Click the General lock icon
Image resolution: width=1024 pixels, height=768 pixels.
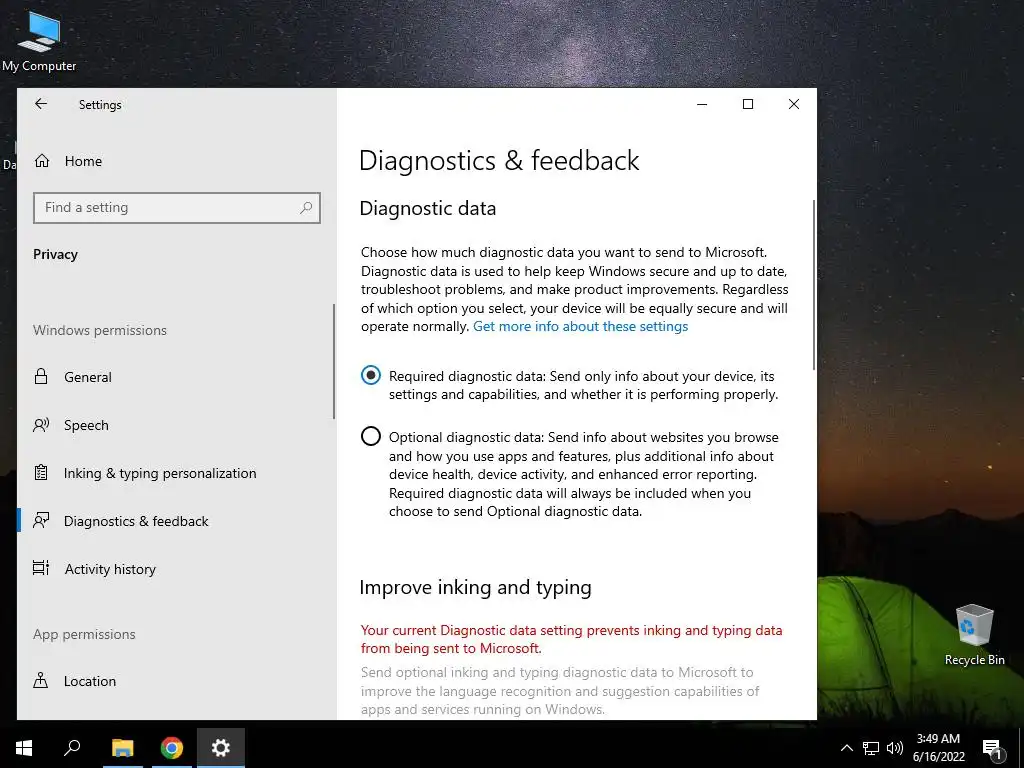click(40, 376)
